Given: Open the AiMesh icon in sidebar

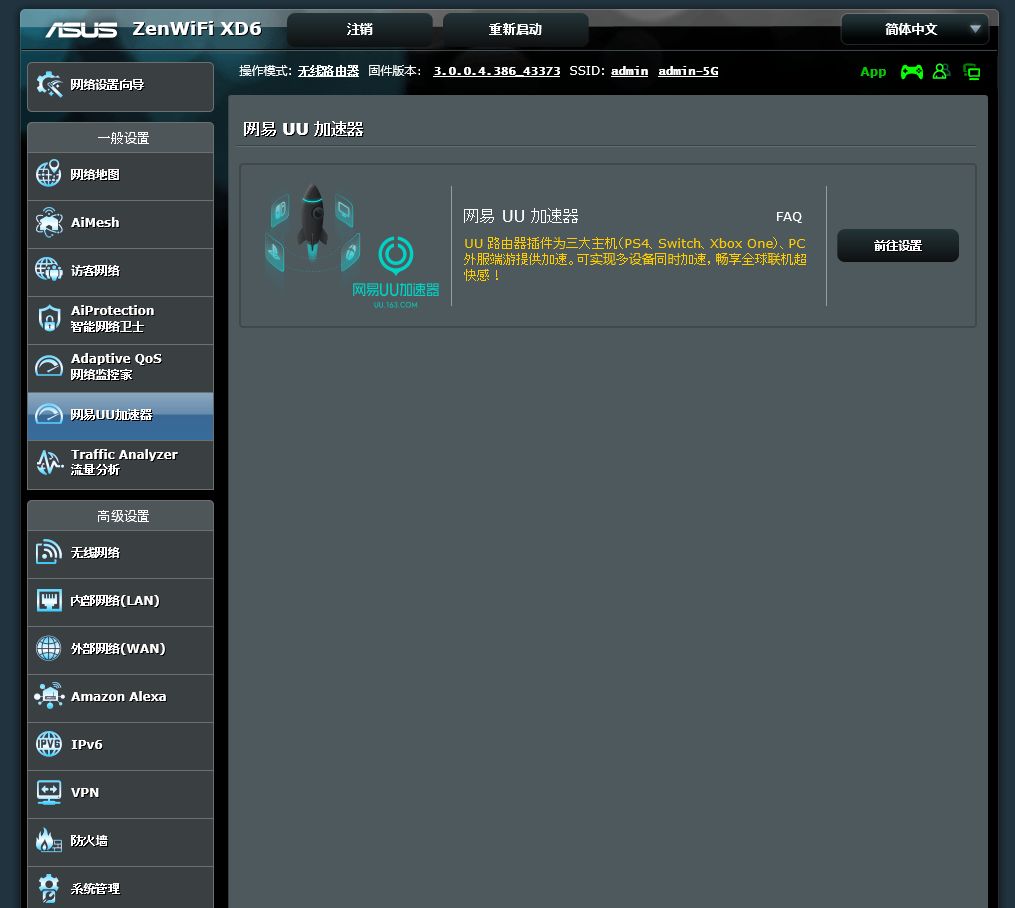Looking at the screenshot, I should click(x=49, y=222).
